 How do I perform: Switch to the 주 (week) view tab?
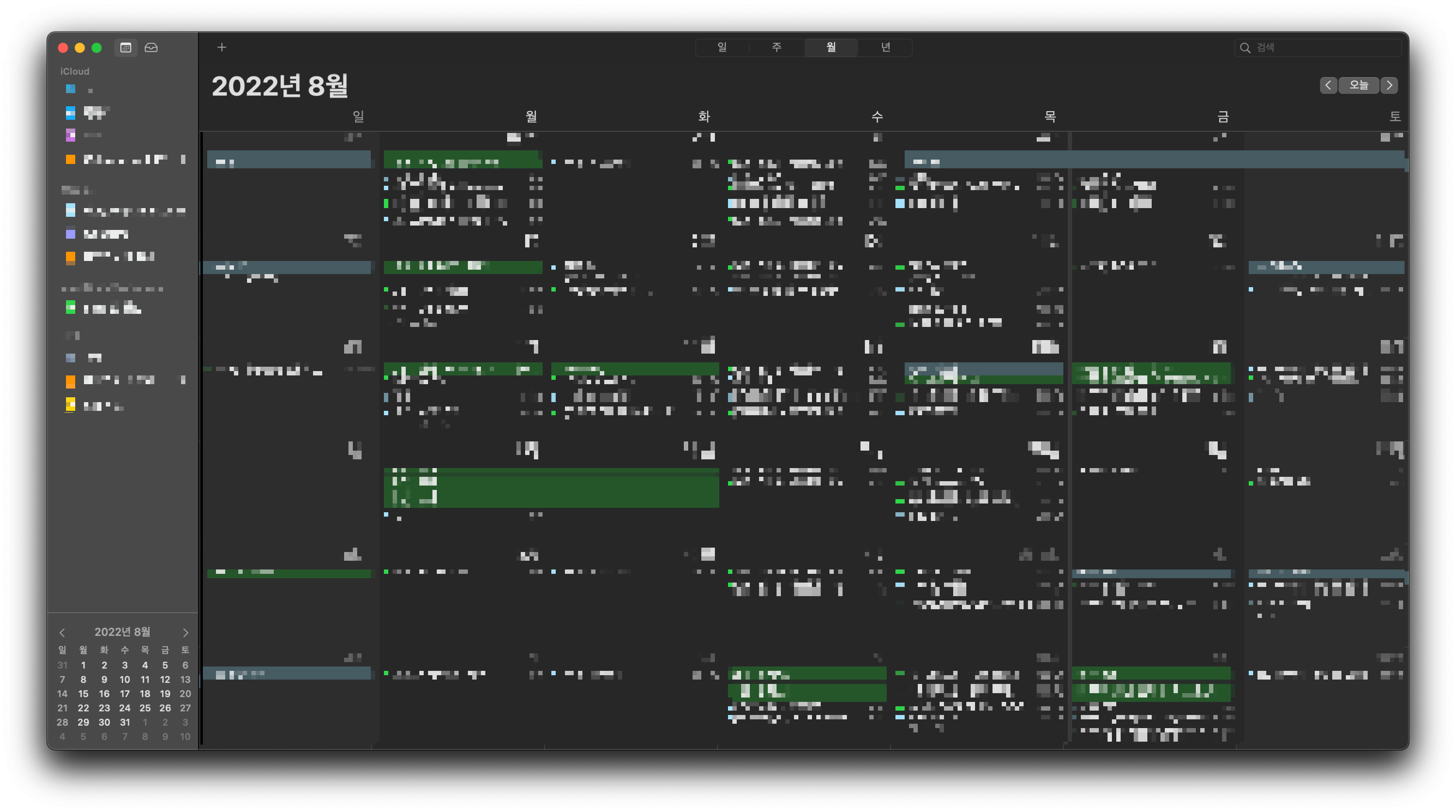[x=776, y=48]
